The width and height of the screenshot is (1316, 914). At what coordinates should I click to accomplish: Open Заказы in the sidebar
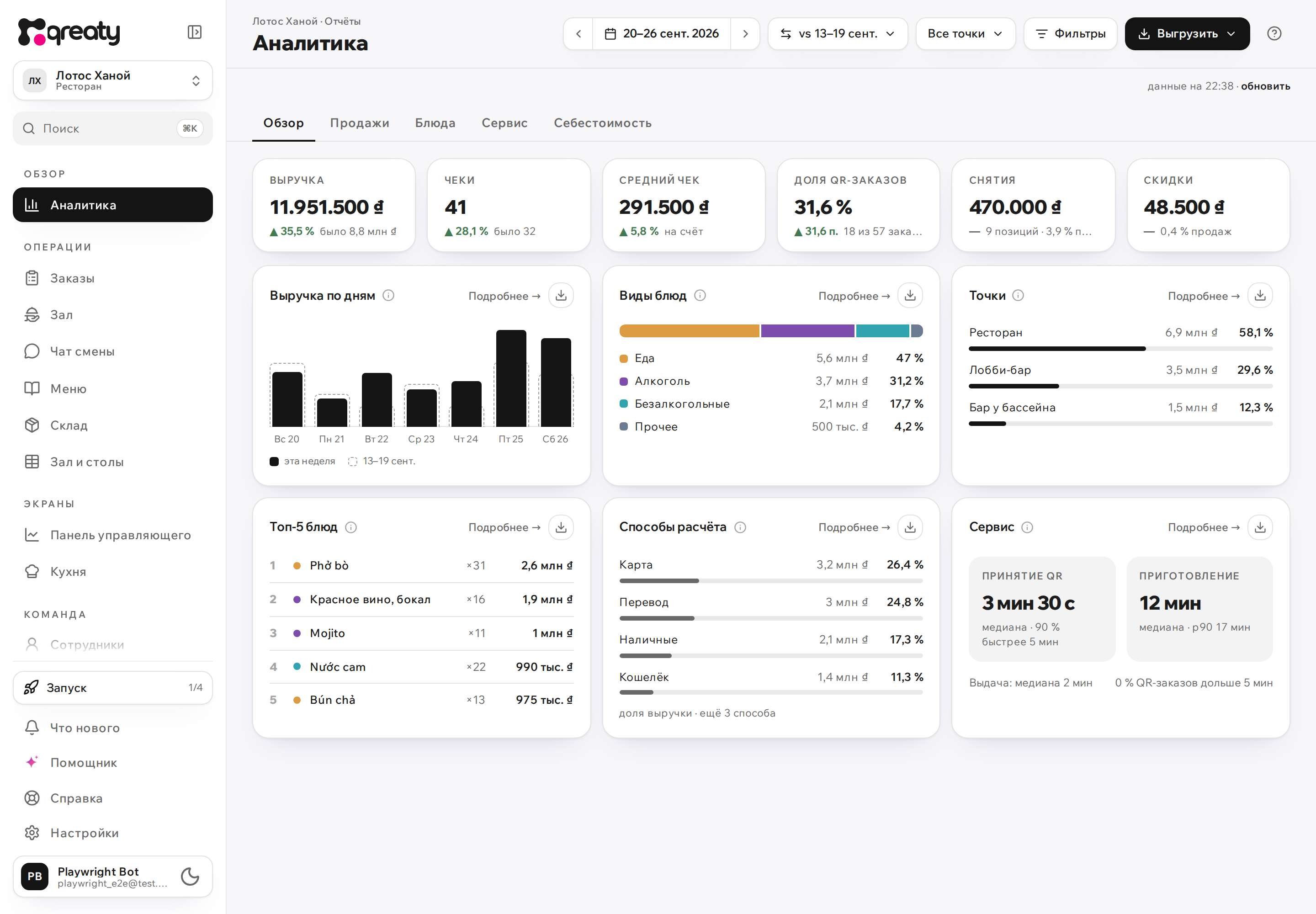[113, 278]
